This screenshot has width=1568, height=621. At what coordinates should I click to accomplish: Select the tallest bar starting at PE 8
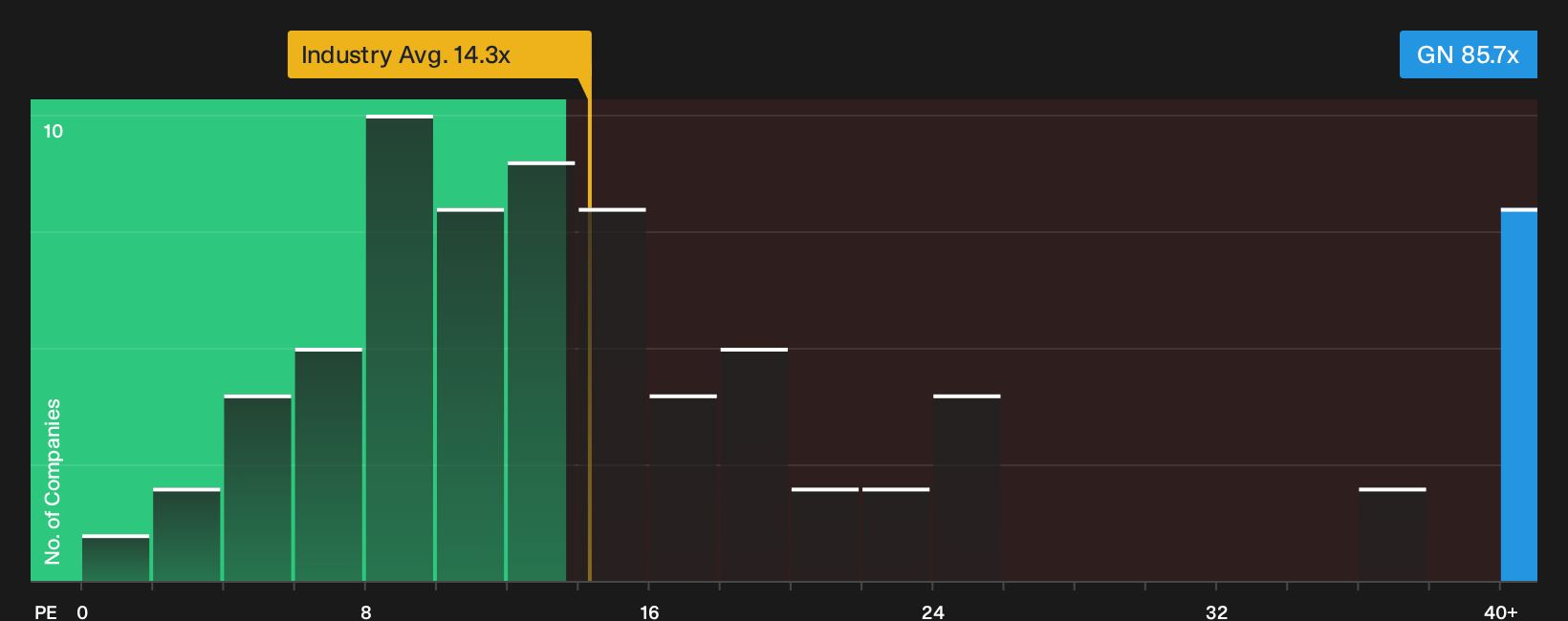(400, 348)
